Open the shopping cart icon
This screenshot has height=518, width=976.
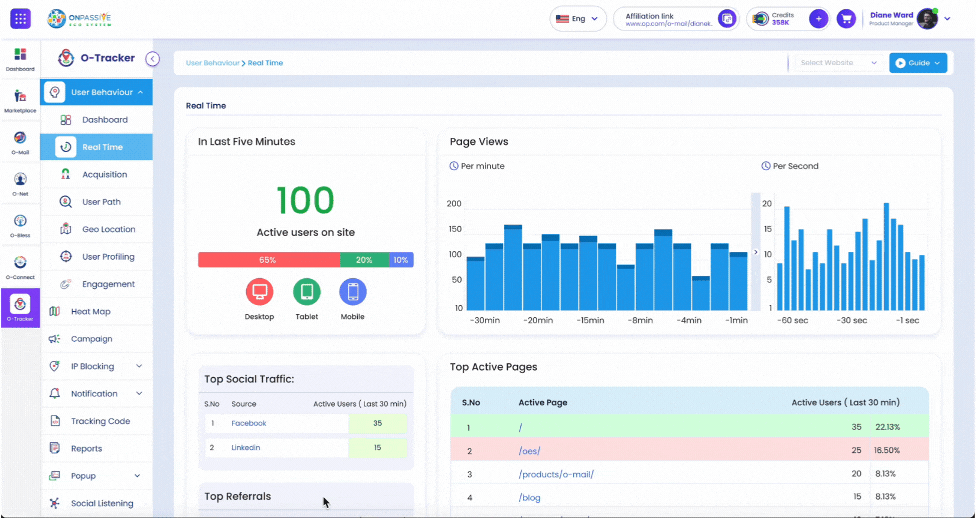click(x=845, y=19)
